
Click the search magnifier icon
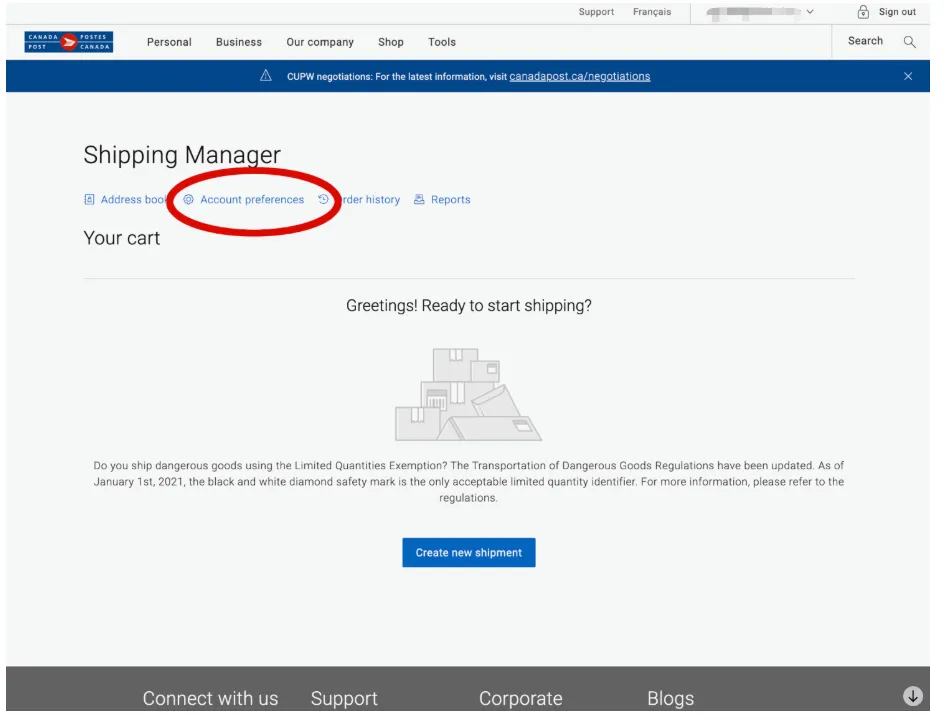[909, 42]
